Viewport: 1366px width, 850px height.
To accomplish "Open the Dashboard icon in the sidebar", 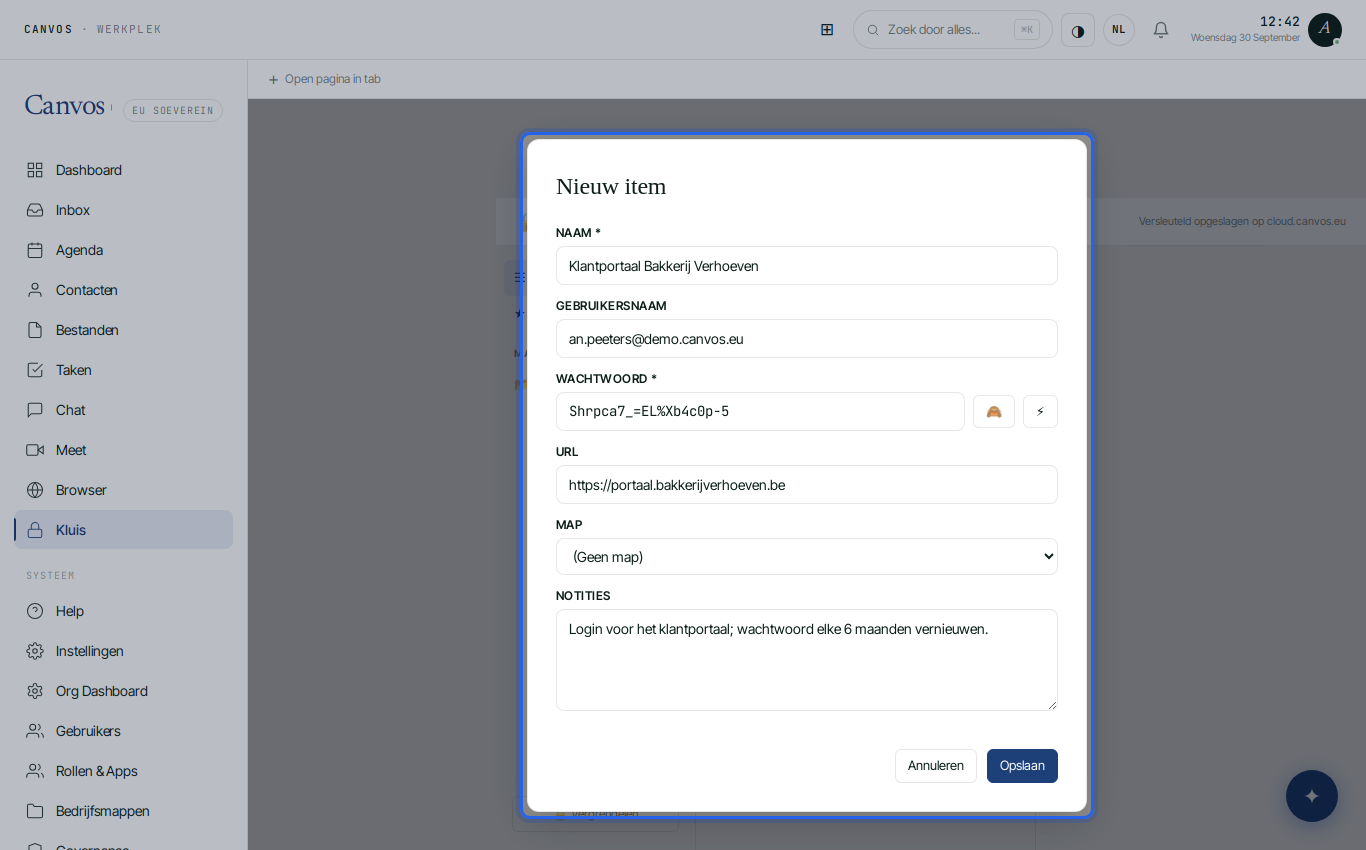I will tap(35, 170).
